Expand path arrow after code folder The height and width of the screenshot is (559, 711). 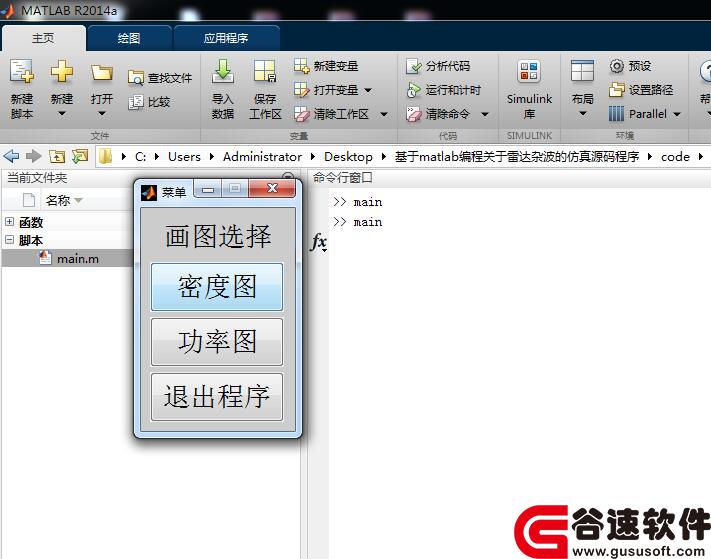tap(701, 156)
